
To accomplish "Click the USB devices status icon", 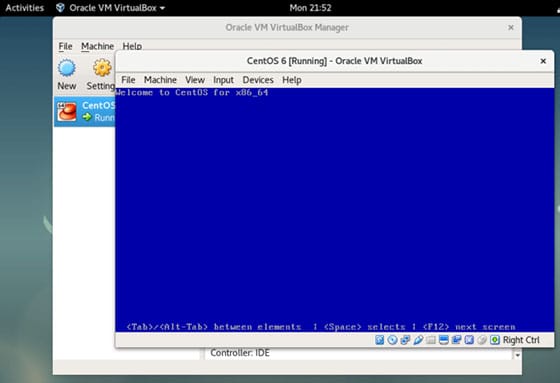I will click(418, 340).
